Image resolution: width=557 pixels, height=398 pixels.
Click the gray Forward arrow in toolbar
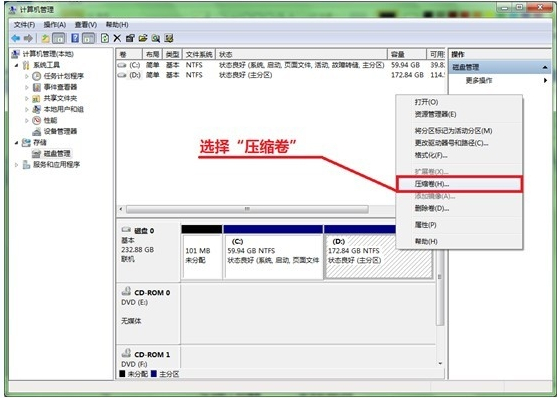click(x=28, y=38)
